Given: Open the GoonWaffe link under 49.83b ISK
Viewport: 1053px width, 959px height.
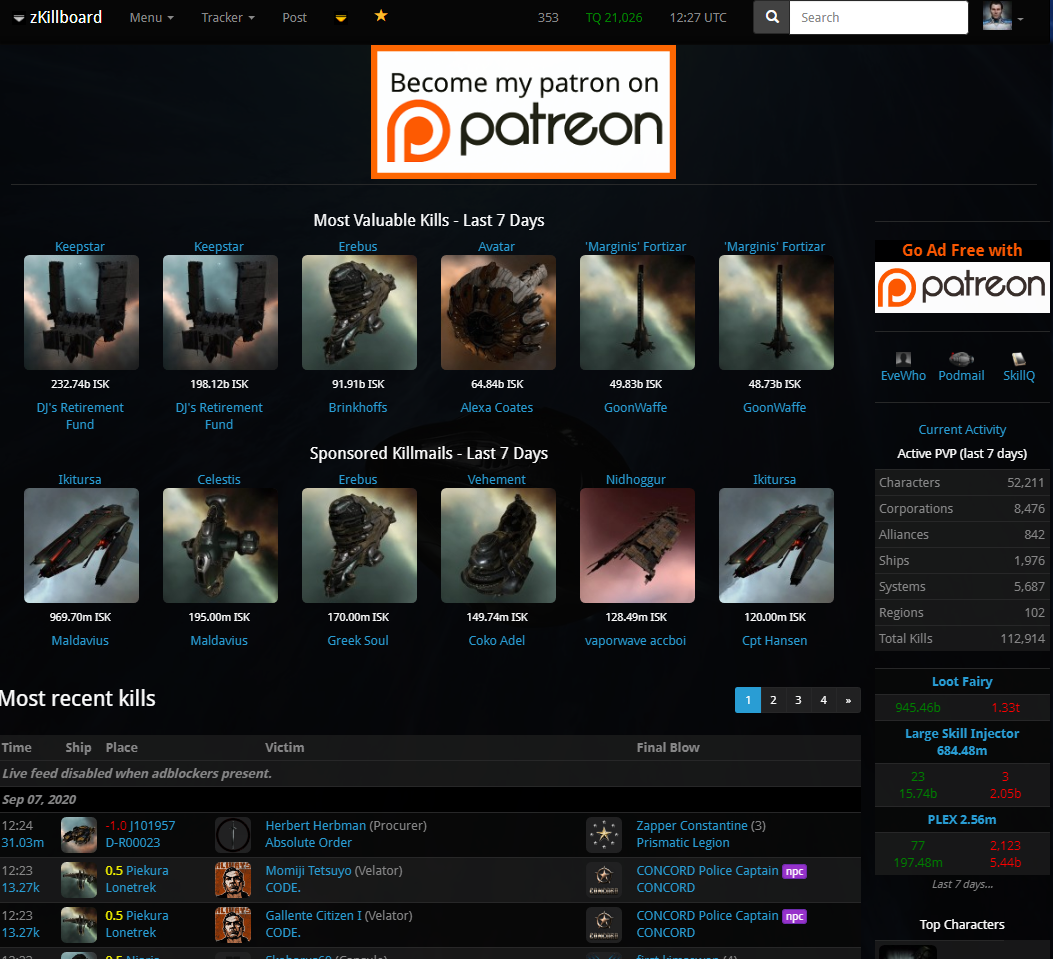Looking at the screenshot, I should click(635, 408).
